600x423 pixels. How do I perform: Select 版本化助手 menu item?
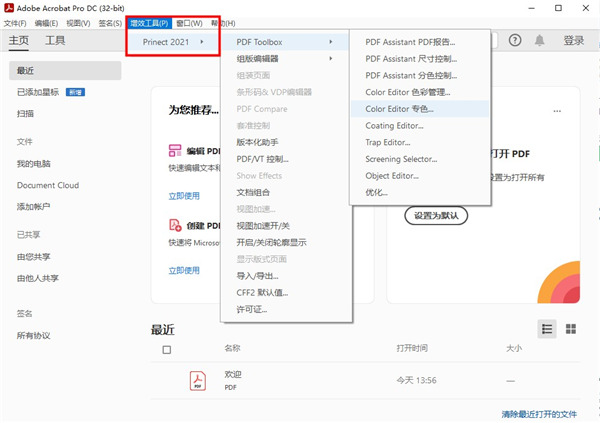point(286,142)
